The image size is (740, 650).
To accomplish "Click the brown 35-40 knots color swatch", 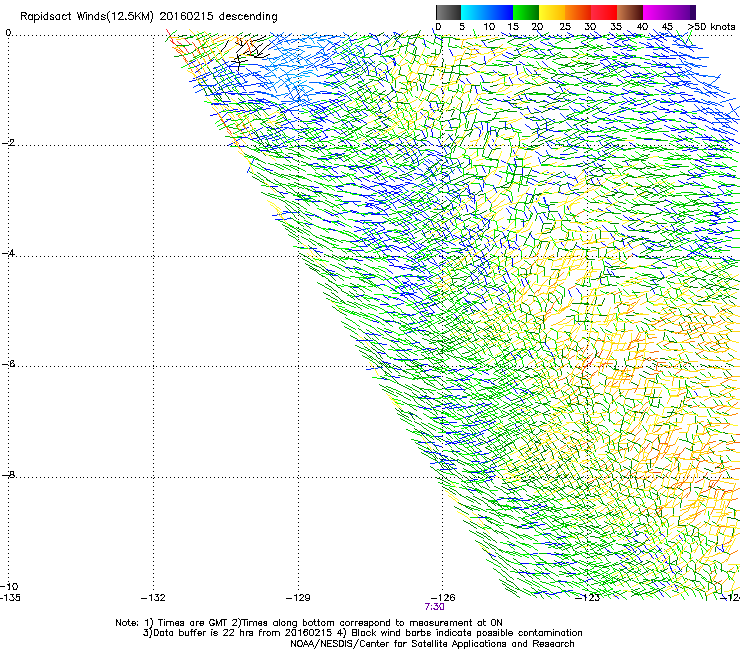I will click(x=630, y=12).
